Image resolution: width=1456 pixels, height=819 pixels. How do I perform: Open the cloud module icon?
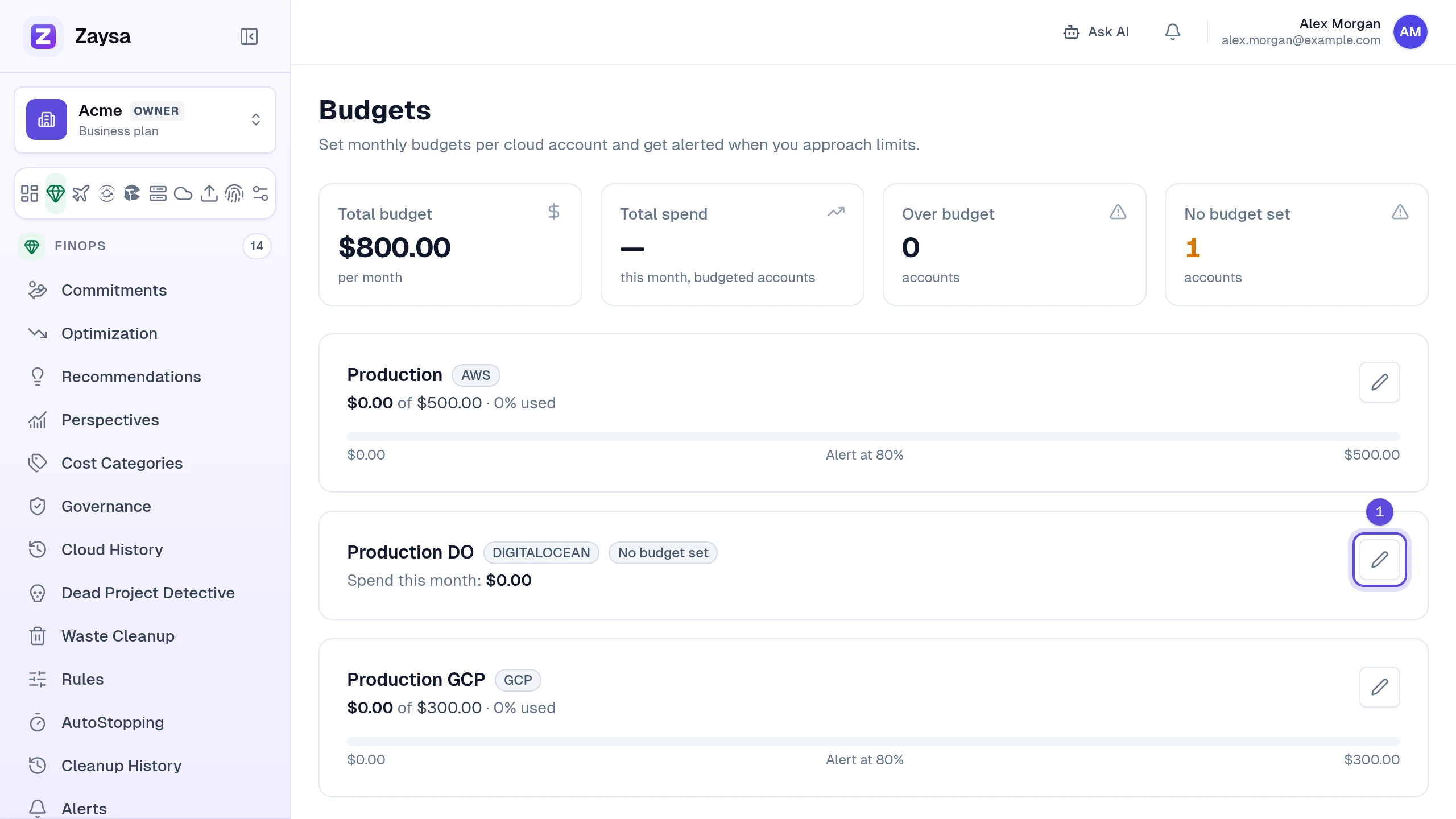point(183,193)
